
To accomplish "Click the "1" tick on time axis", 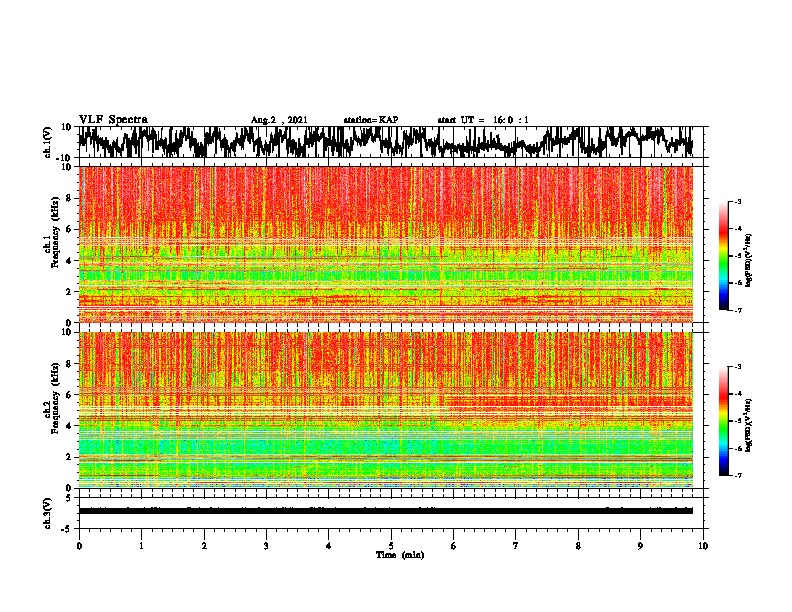I will [141, 546].
